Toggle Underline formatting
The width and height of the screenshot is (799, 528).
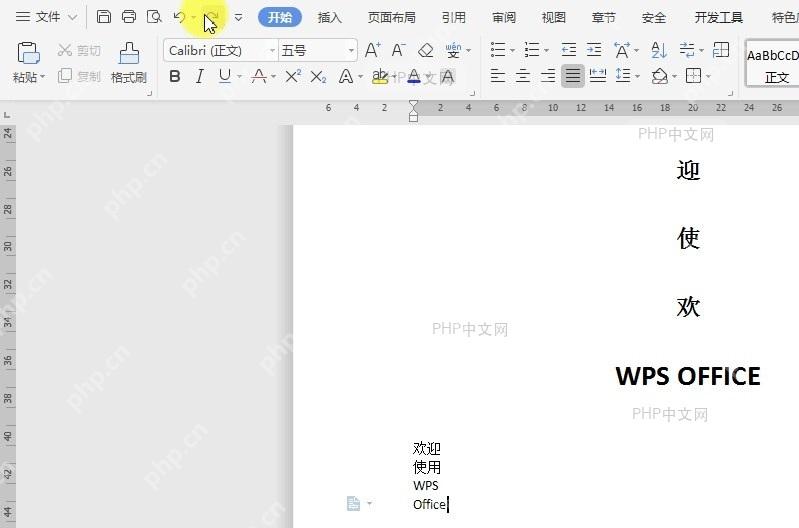[x=224, y=76]
